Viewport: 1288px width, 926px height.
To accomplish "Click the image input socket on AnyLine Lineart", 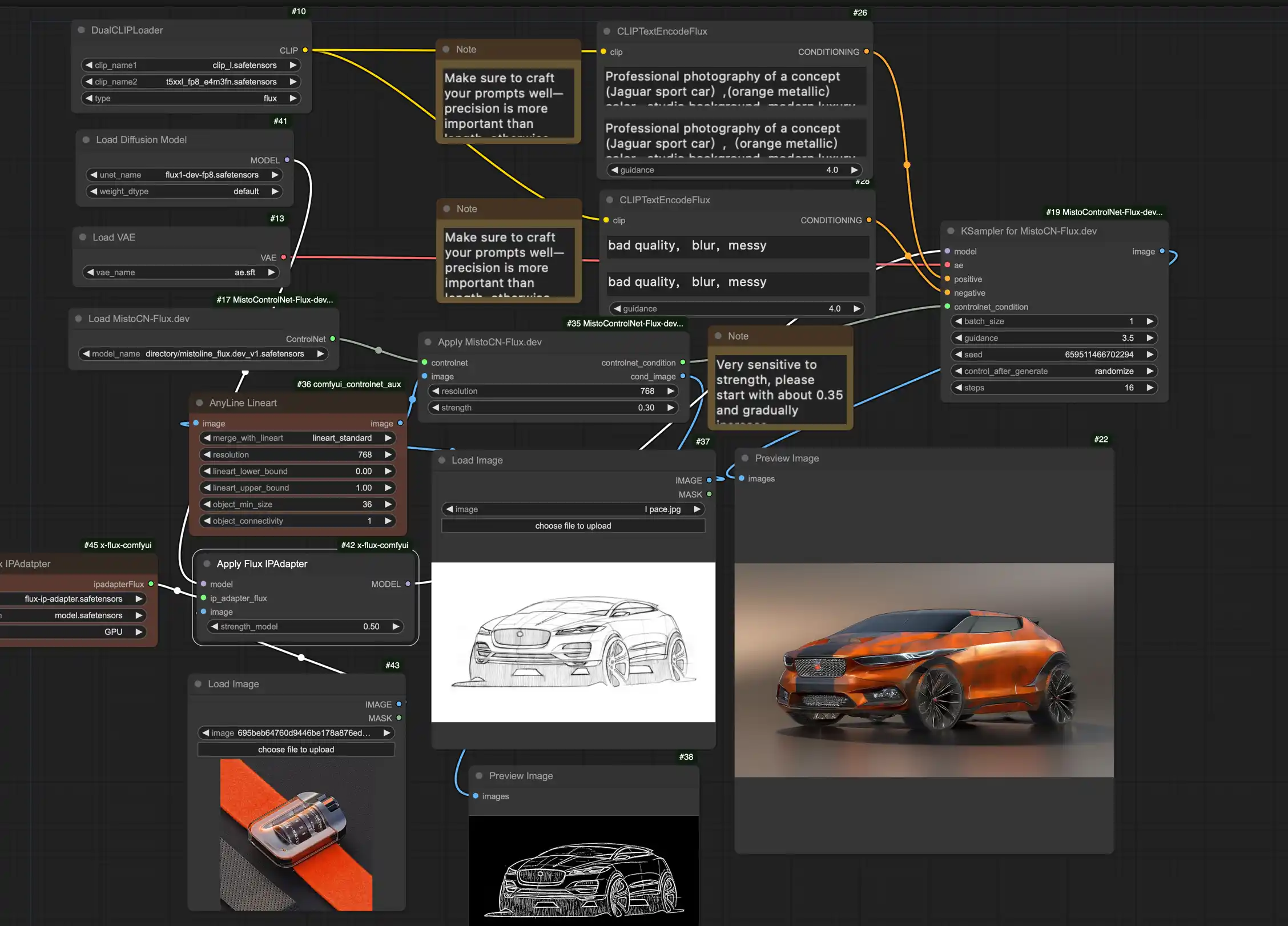I will point(196,423).
